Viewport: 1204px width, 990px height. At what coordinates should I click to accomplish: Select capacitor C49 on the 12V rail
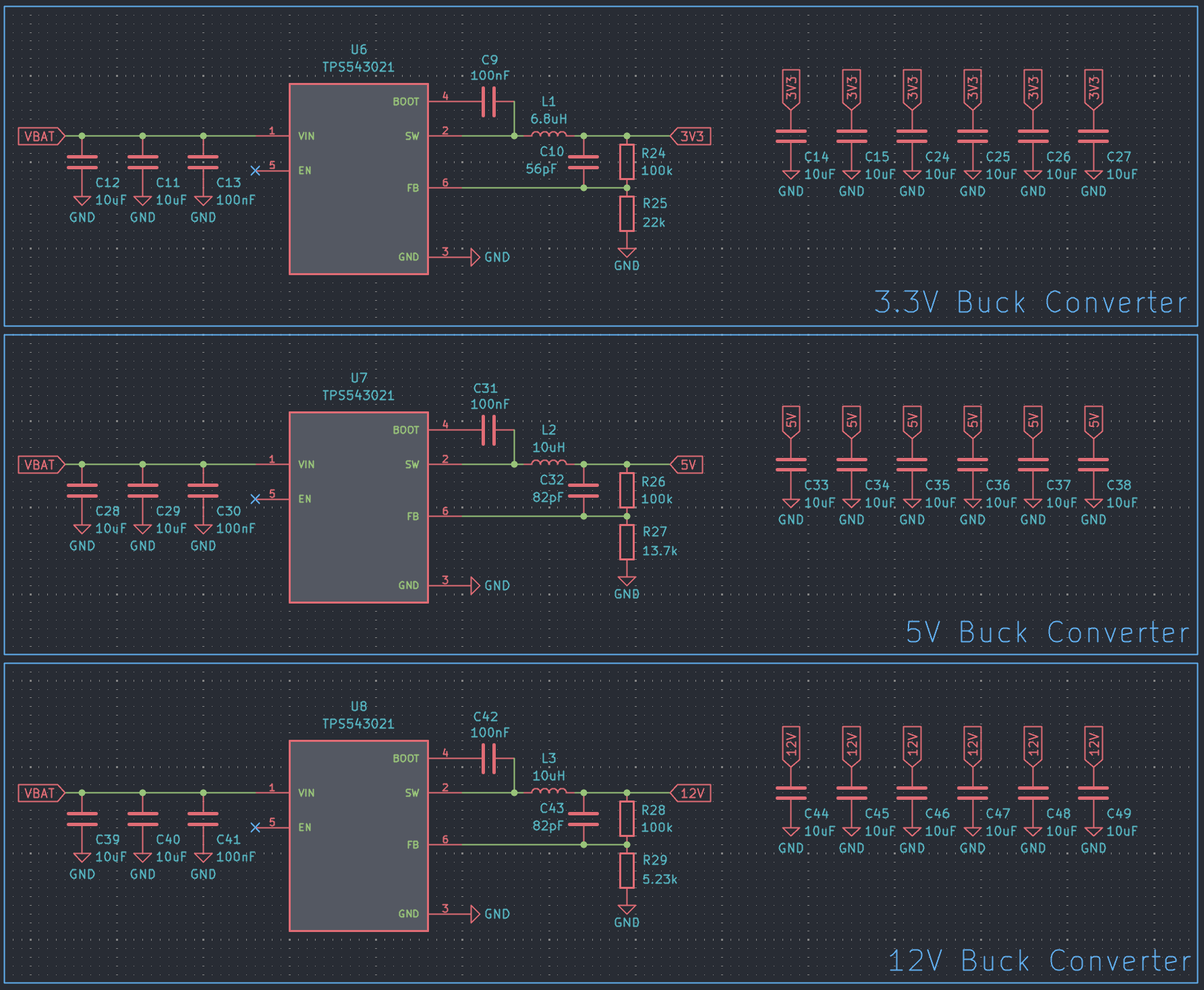tap(1093, 794)
